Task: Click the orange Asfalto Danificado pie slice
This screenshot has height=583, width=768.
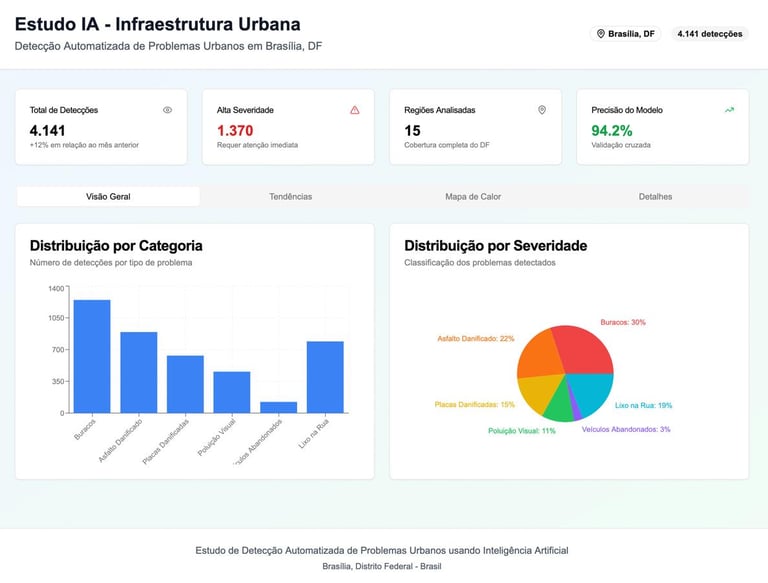Action: (538, 353)
